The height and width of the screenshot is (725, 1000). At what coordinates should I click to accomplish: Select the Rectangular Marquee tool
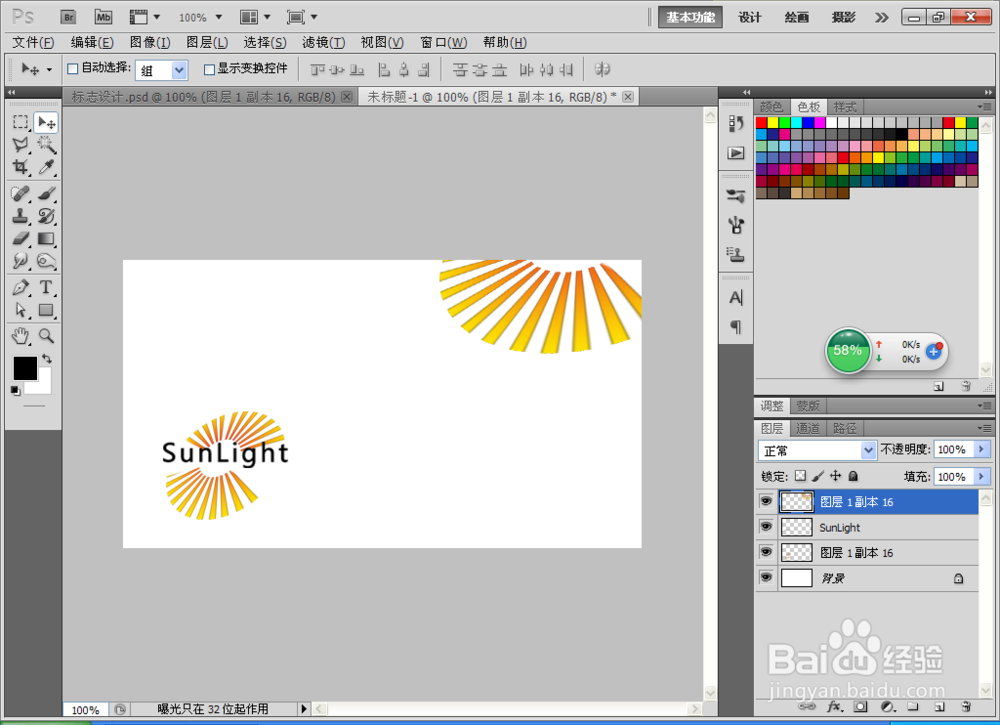[x=20, y=122]
